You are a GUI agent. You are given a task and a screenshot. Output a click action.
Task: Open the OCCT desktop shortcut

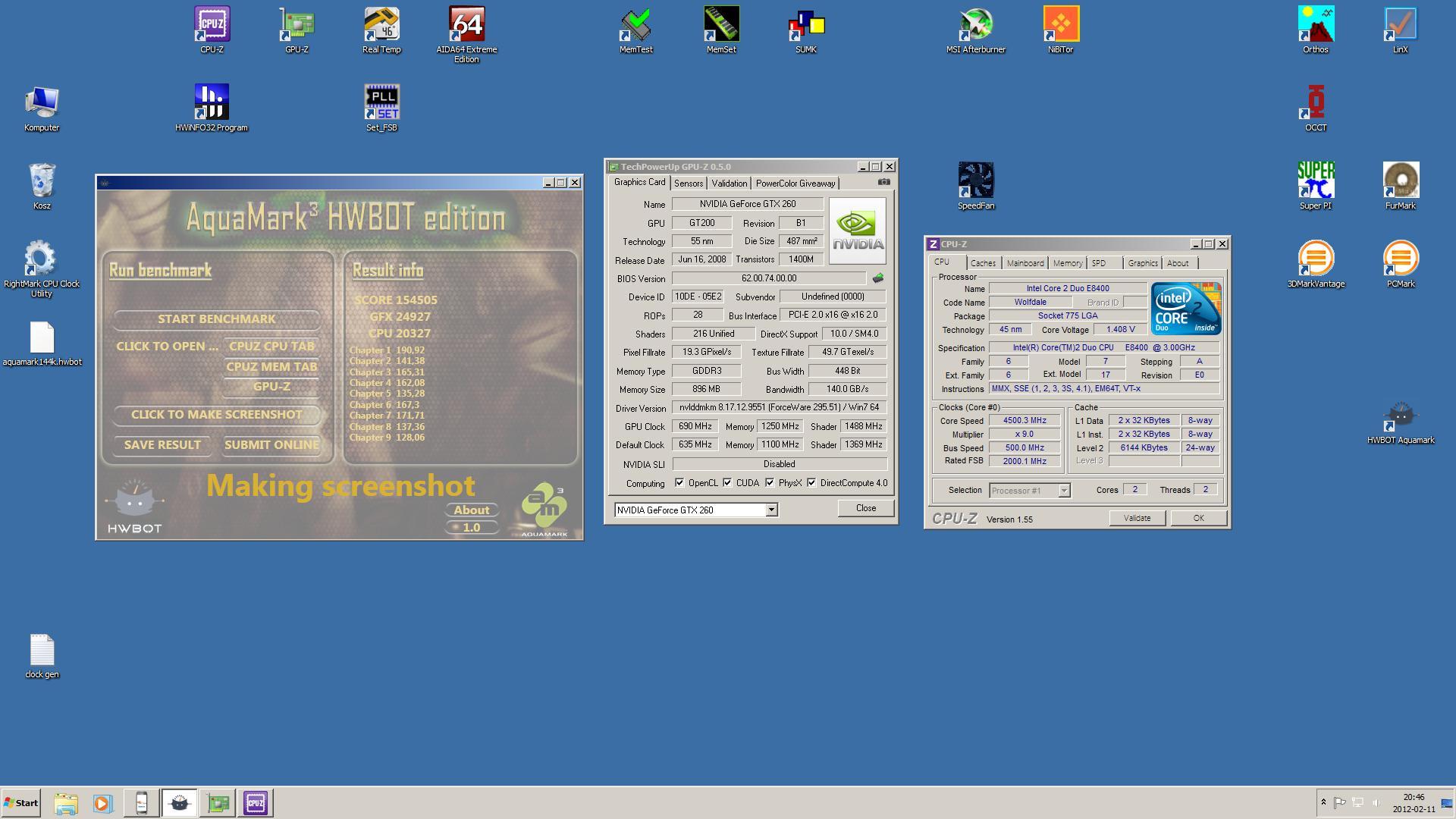[1316, 108]
